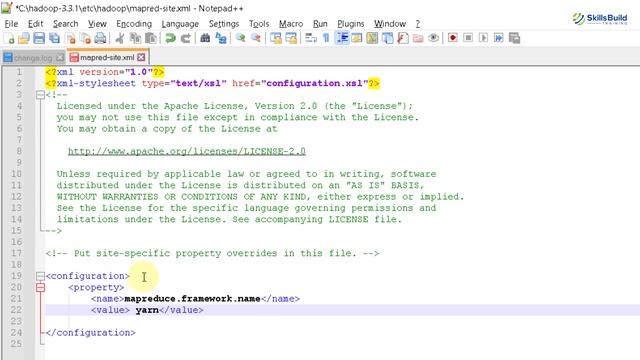Screen dimensions: 640x360
Task: Close the change.log tab
Action: click(60, 58)
